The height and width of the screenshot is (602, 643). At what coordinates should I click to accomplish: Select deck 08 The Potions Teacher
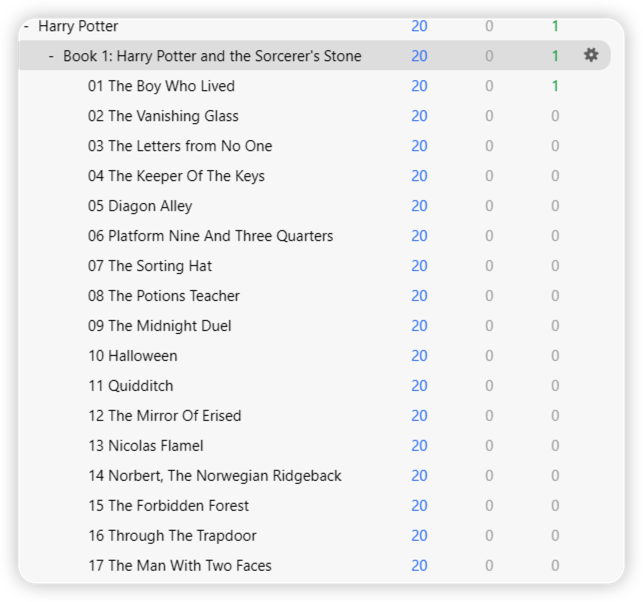tap(164, 296)
